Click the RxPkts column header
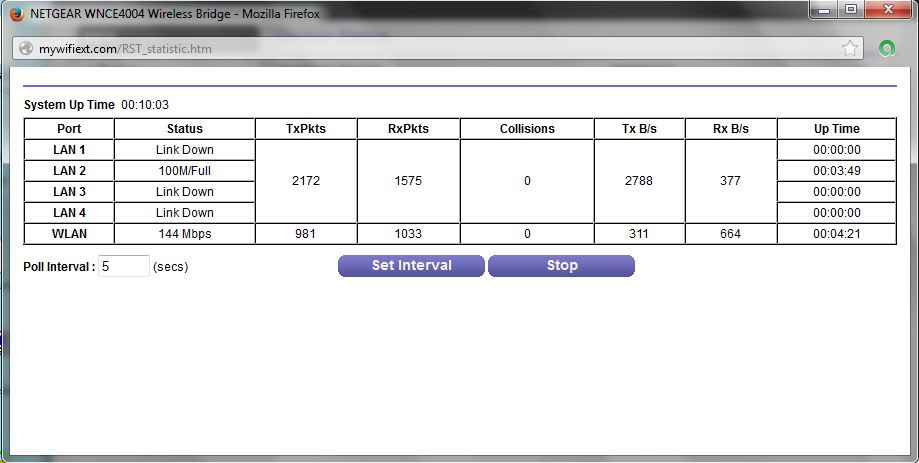The height and width of the screenshot is (463, 919). click(409, 128)
